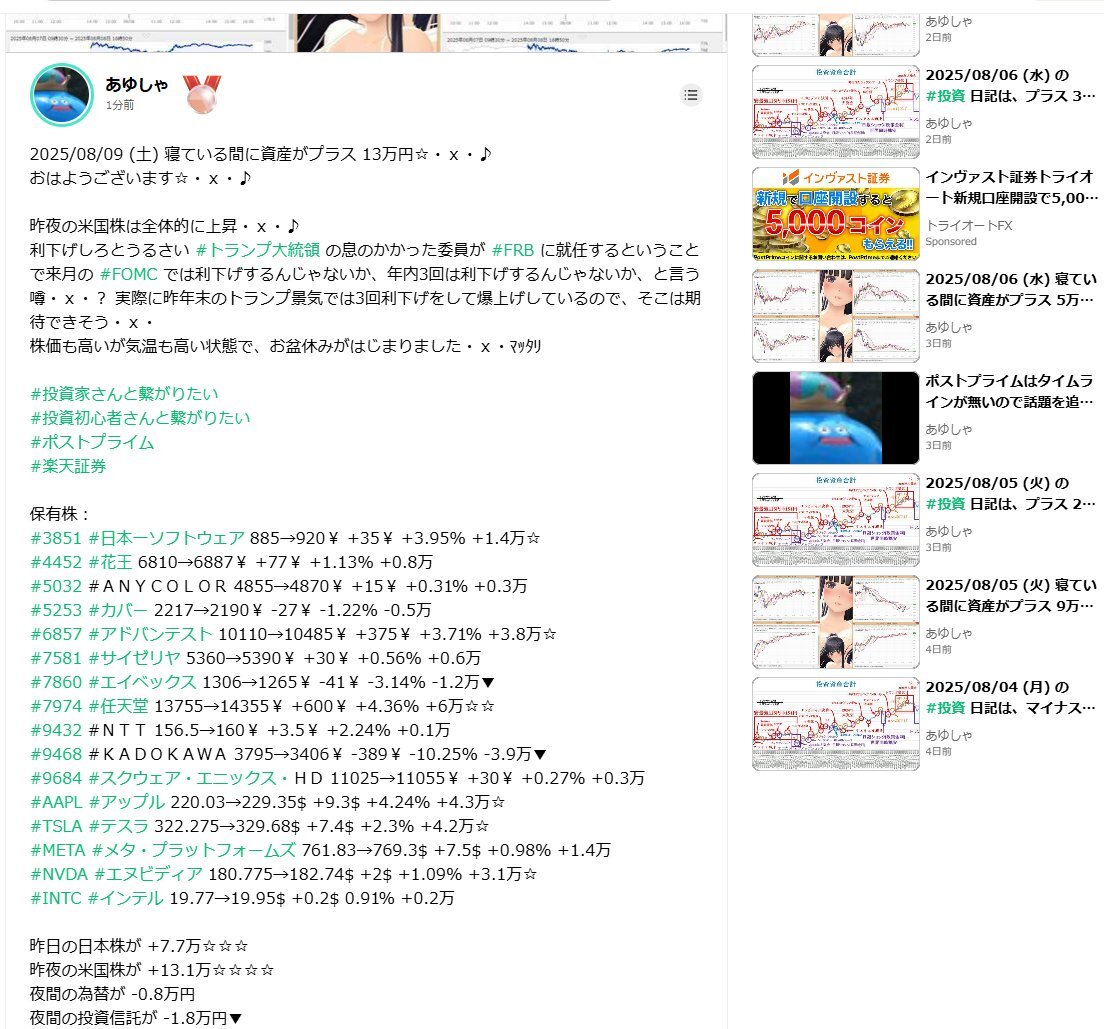Open the #投資家さんと繋がりたい hashtag
The height and width of the screenshot is (1029, 1104).
tap(125, 394)
